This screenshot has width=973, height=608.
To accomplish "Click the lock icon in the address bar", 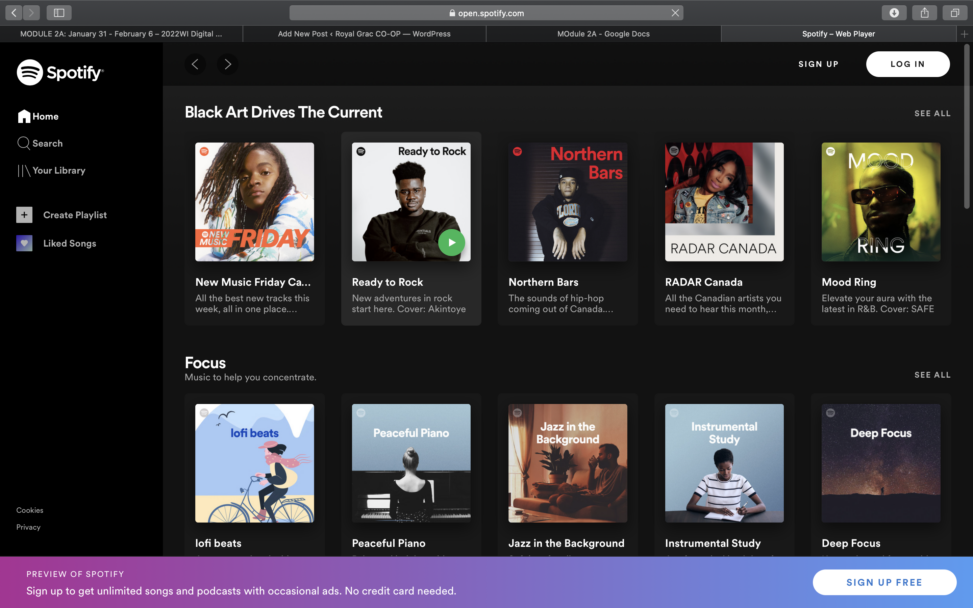I will (452, 13).
